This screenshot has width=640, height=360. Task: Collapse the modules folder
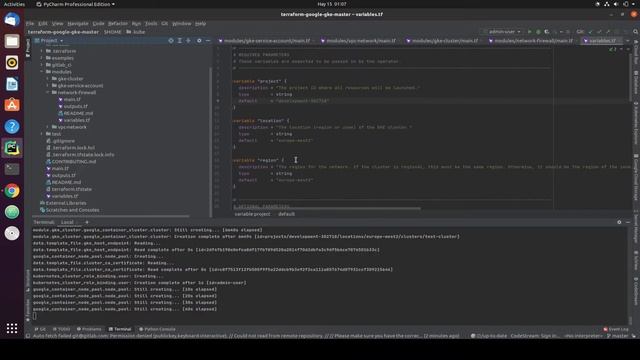[42, 72]
